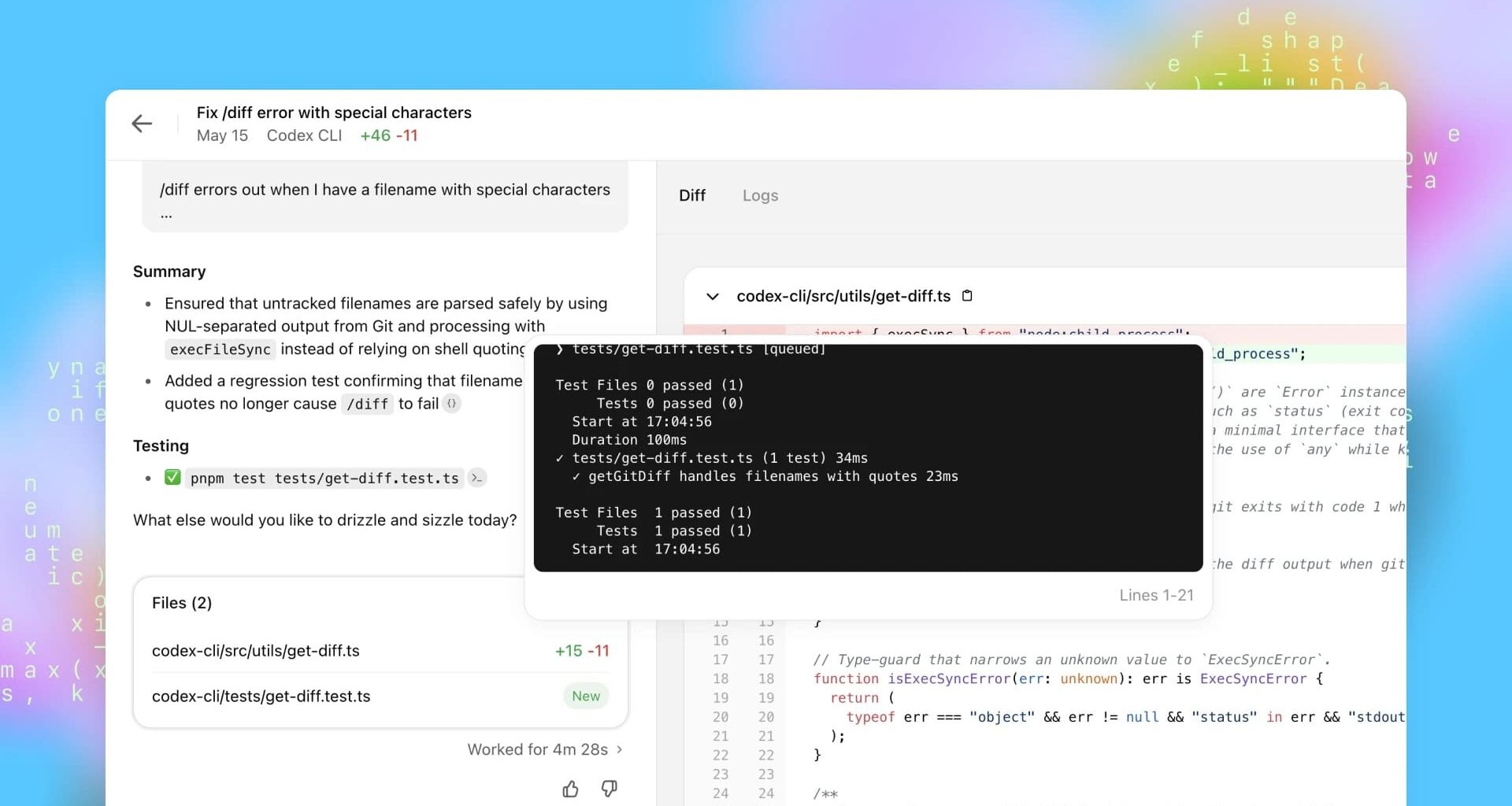Go back using the left arrow icon
1512x806 pixels.
142,124
